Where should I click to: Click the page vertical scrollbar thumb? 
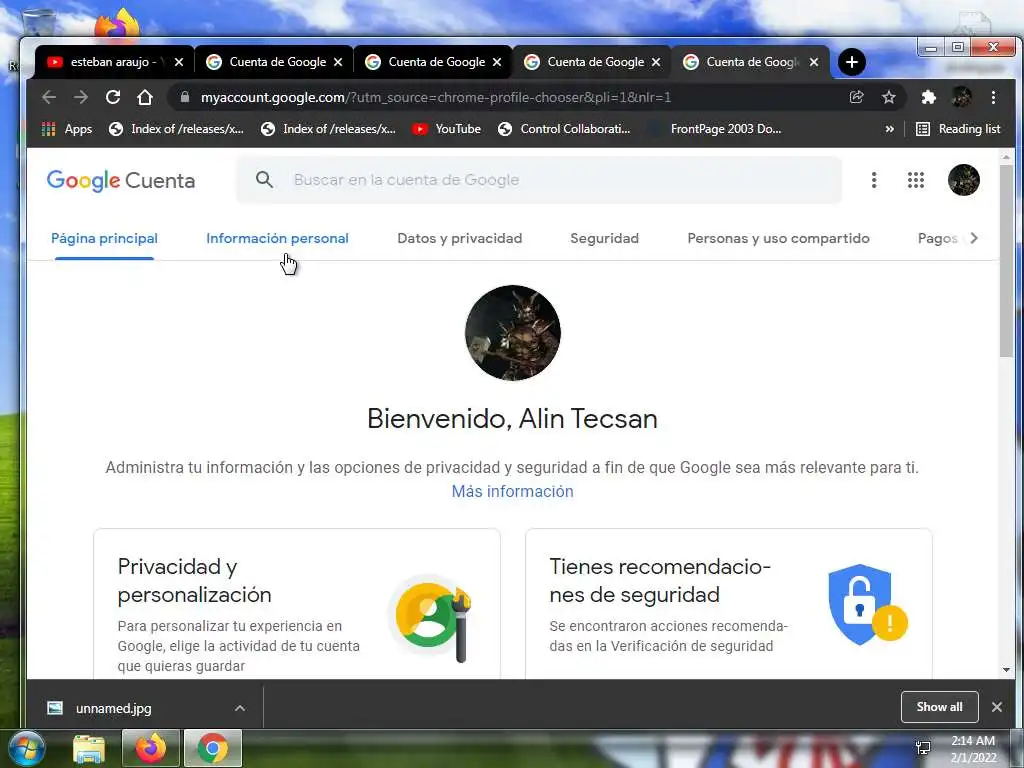point(1006,261)
